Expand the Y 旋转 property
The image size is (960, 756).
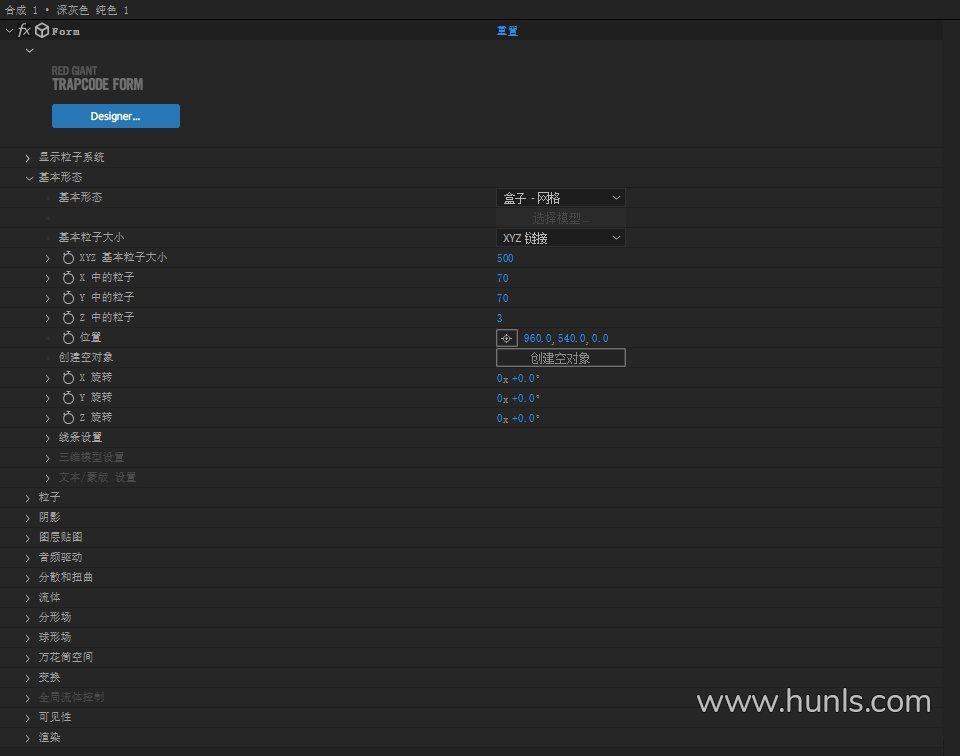pos(48,399)
